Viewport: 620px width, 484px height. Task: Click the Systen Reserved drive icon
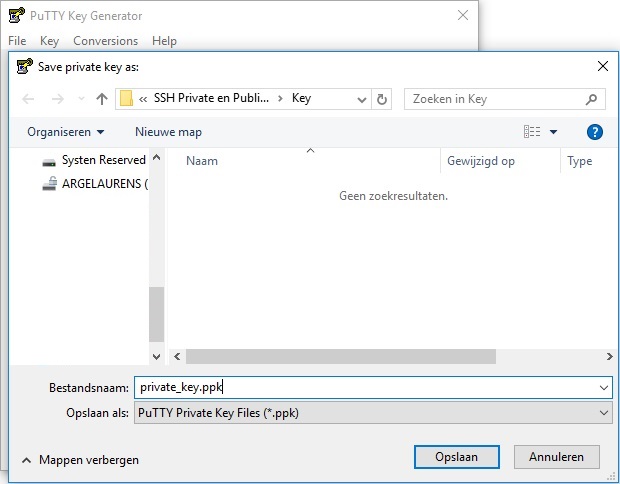point(49,162)
